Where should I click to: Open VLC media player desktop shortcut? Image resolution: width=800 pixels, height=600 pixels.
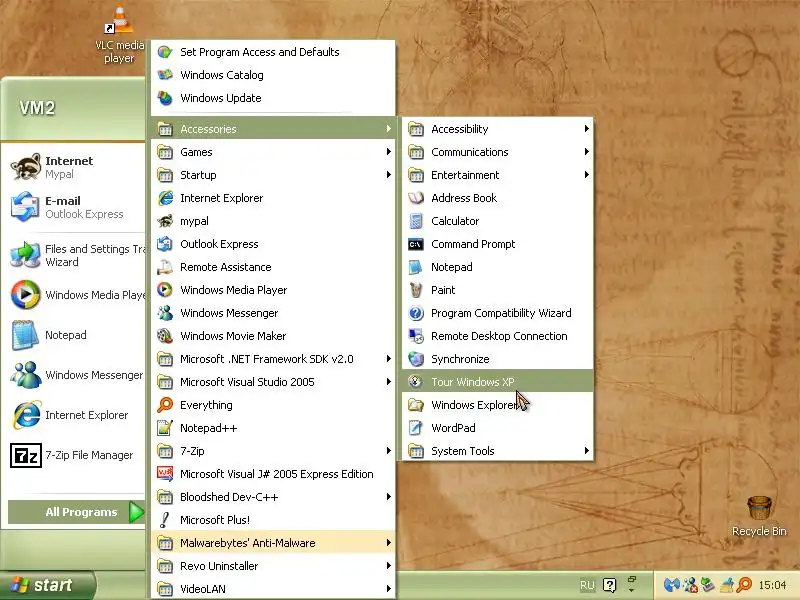[x=119, y=35]
